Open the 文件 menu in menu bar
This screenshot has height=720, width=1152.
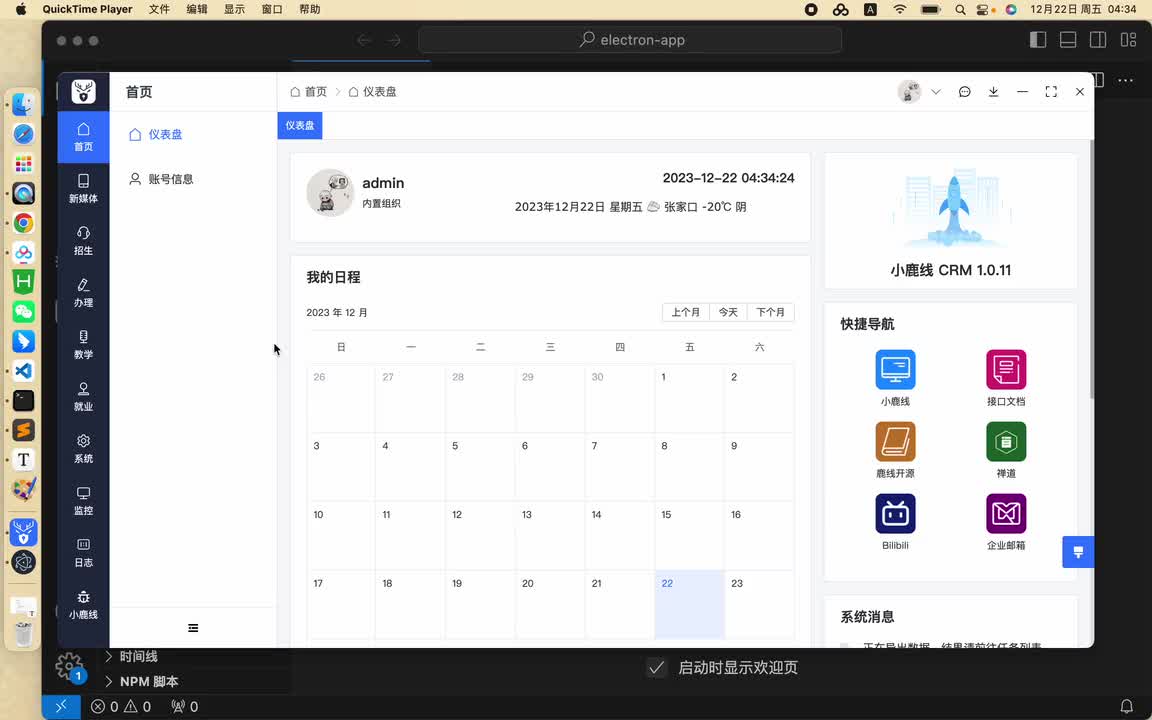coord(159,10)
